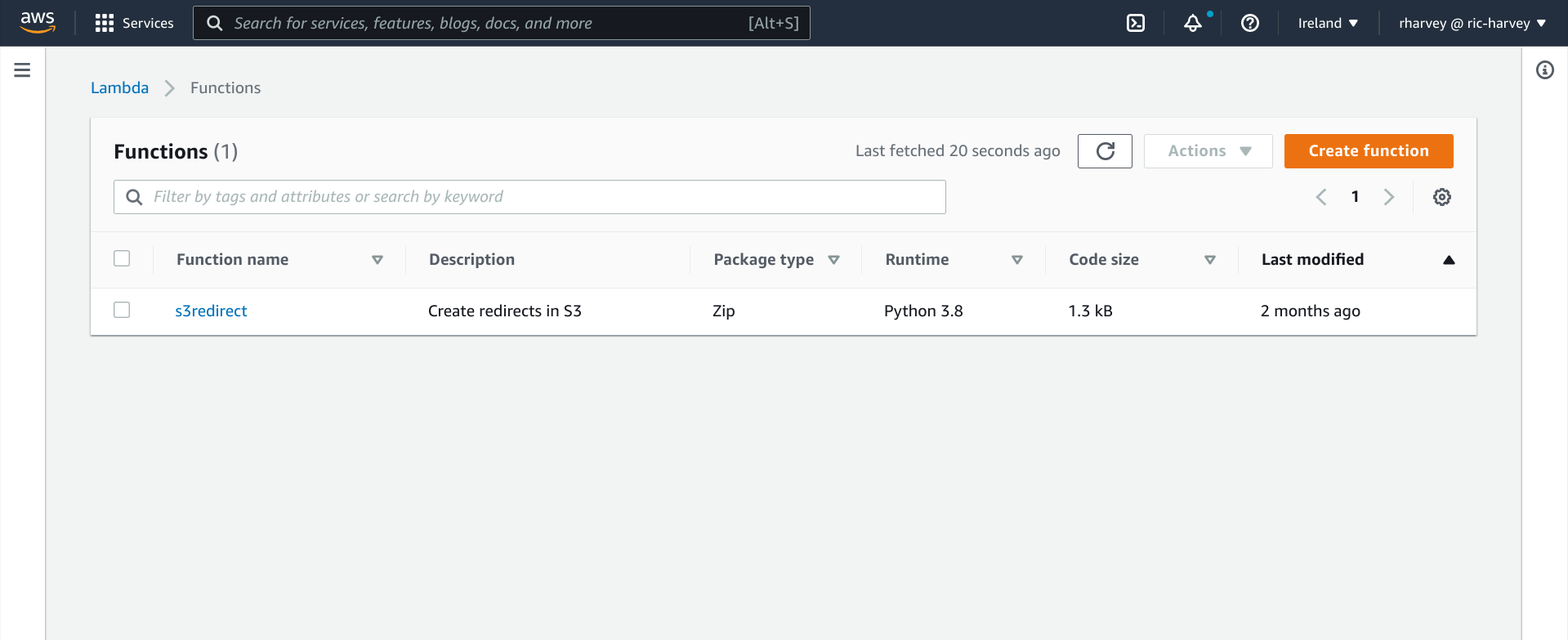Open the notifications bell
The image size is (1568, 640).
pyautogui.click(x=1193, y=23)
